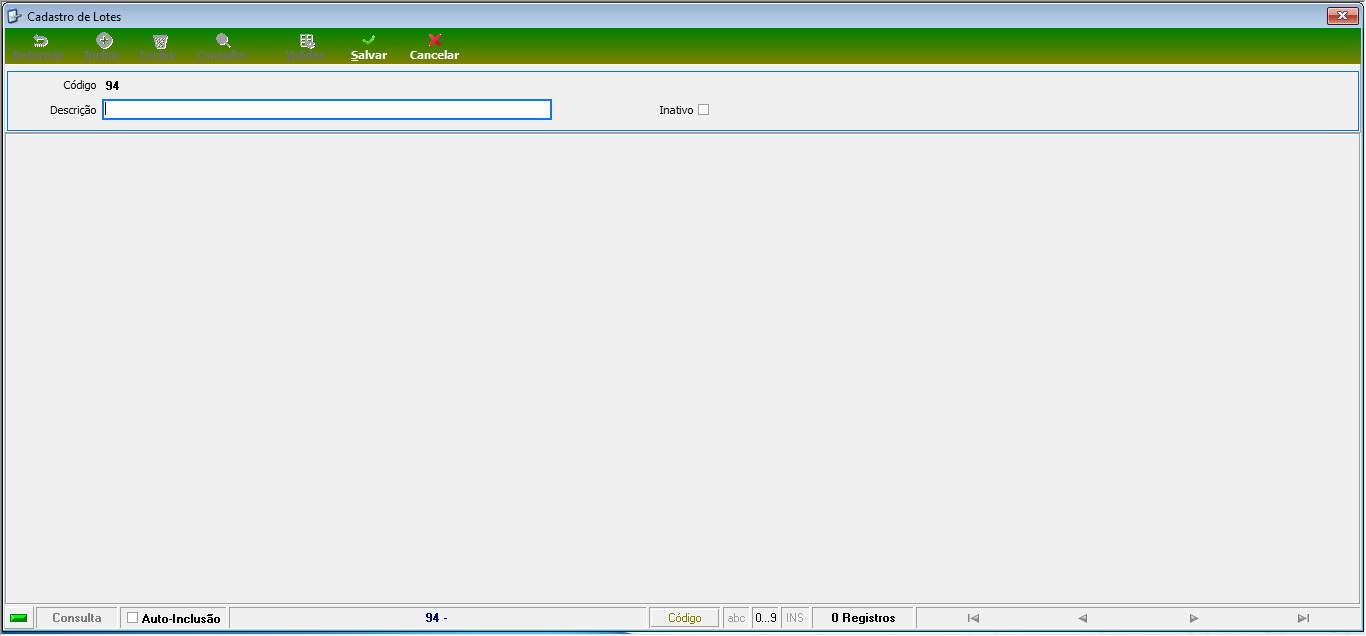The height and width of the screenshot is (636, 1366).
Task: Close the Cadastro de Lotes window
Action: [1341, 16]
